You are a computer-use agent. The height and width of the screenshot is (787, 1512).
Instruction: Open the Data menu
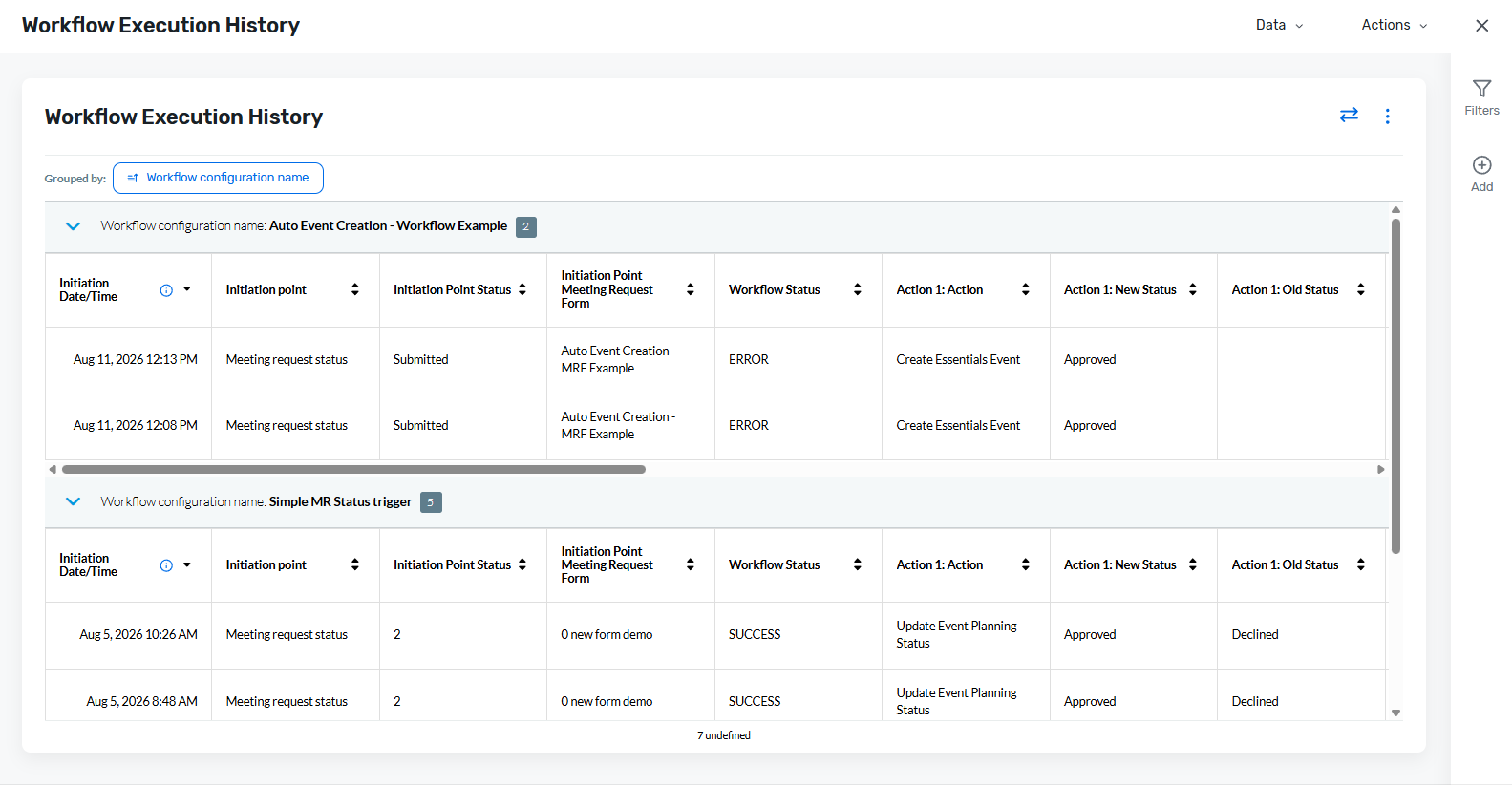pos(1279,25)
